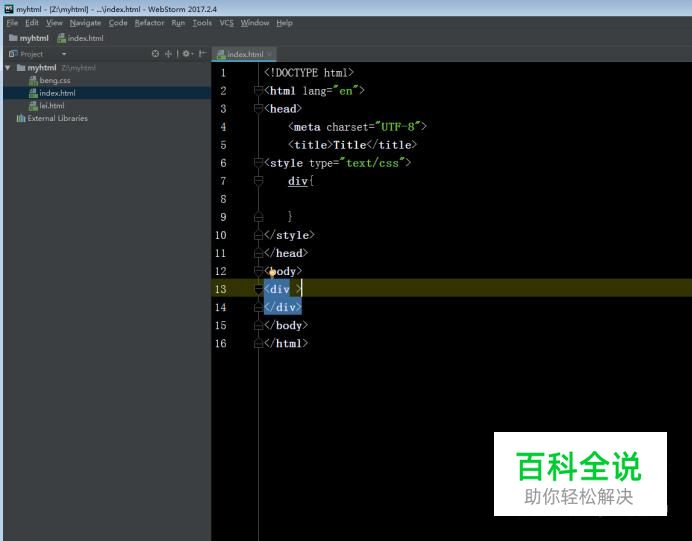Image resolution: width=692 pixels, height=541 pixels.
Task: Close the index.html editor tab
Action: [270, 54]
